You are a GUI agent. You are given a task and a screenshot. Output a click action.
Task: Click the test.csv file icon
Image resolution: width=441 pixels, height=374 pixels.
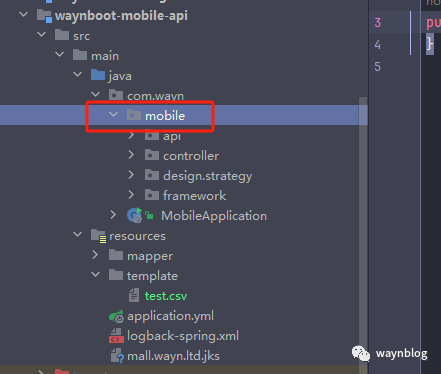point(134,295)
